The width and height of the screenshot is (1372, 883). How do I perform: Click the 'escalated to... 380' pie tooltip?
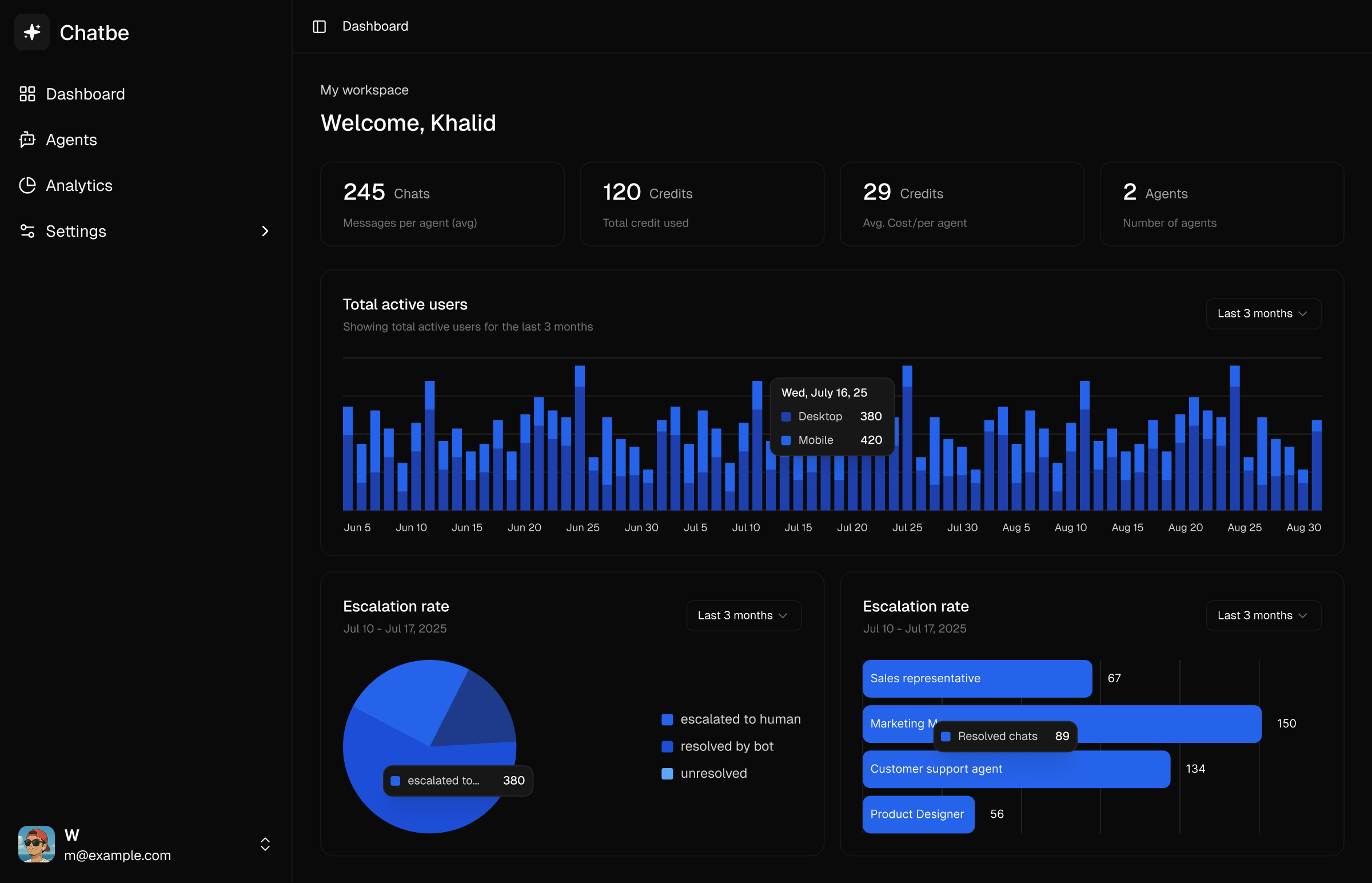coord(458,781)
